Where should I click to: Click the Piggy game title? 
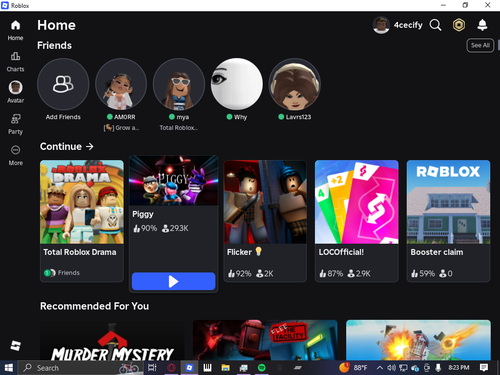tap(143, 214)
